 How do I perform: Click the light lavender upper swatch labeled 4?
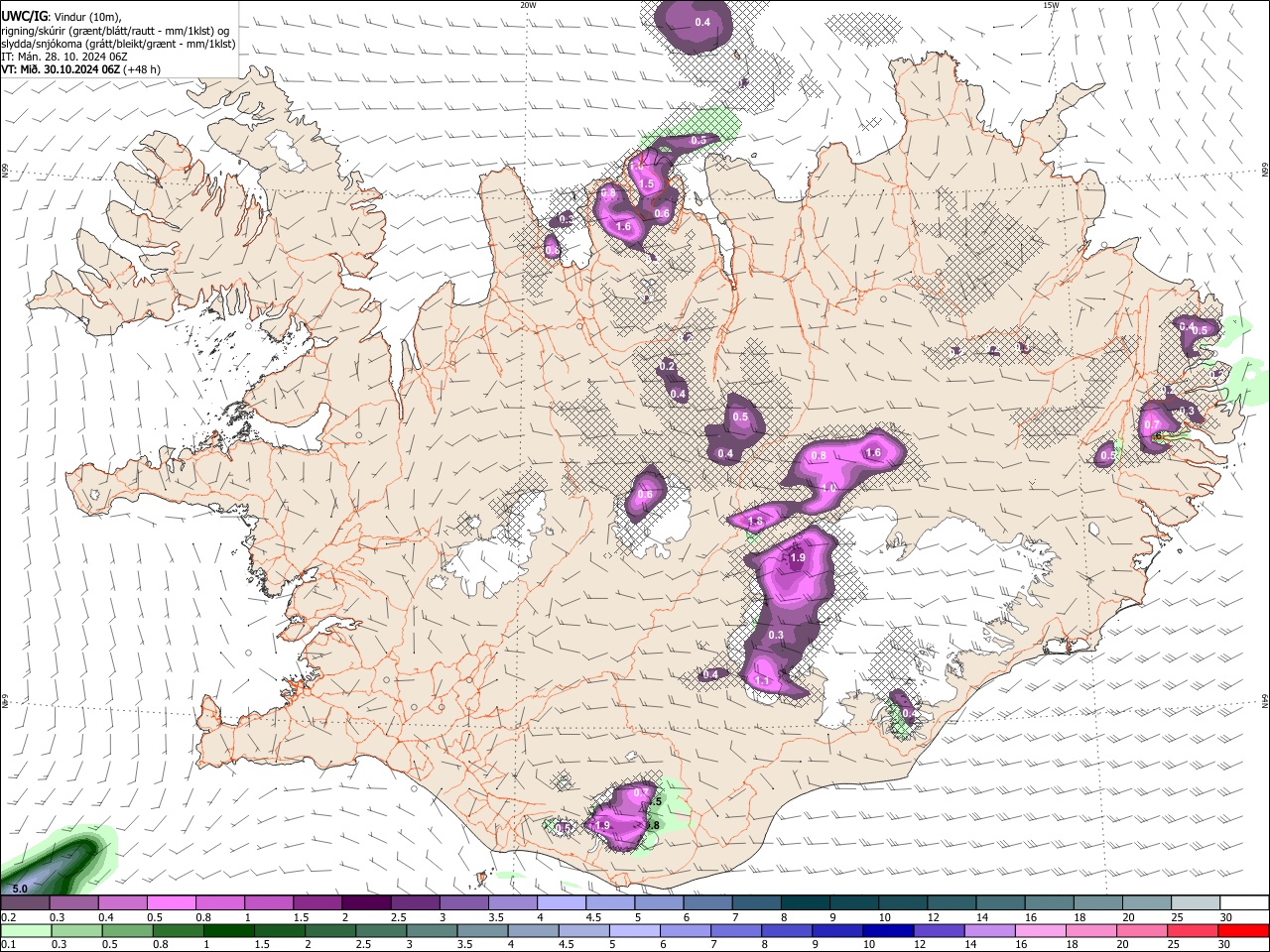[560, 903]
